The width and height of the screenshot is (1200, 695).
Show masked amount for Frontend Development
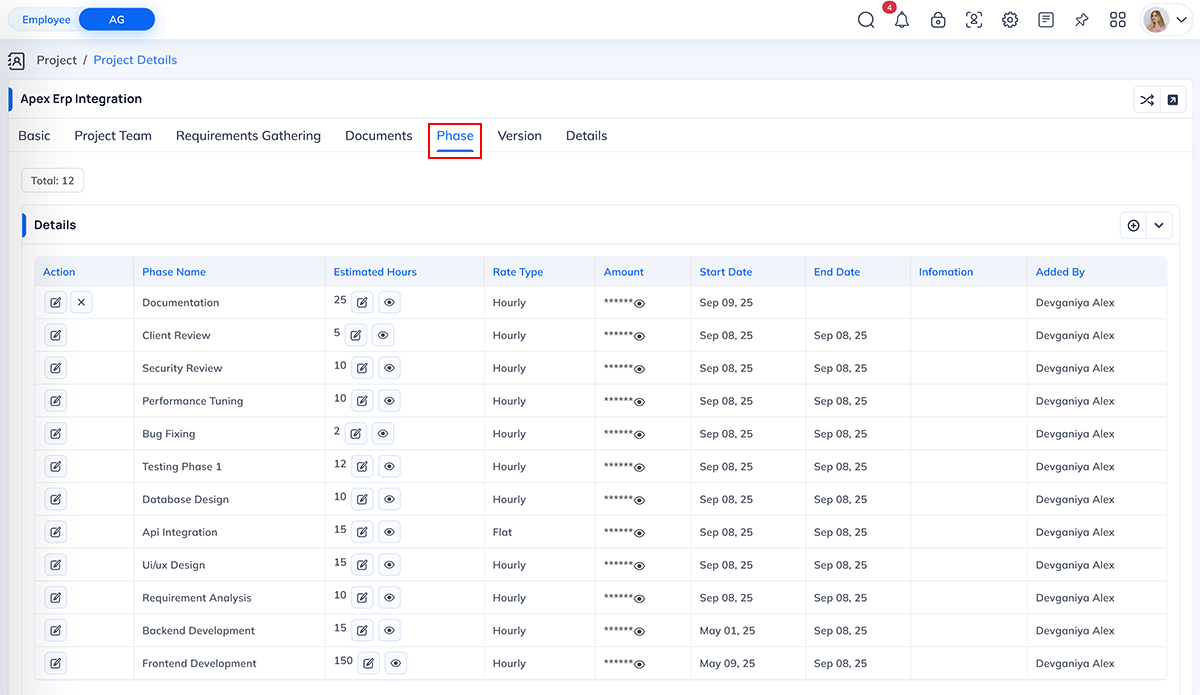[x=639, y=664]
